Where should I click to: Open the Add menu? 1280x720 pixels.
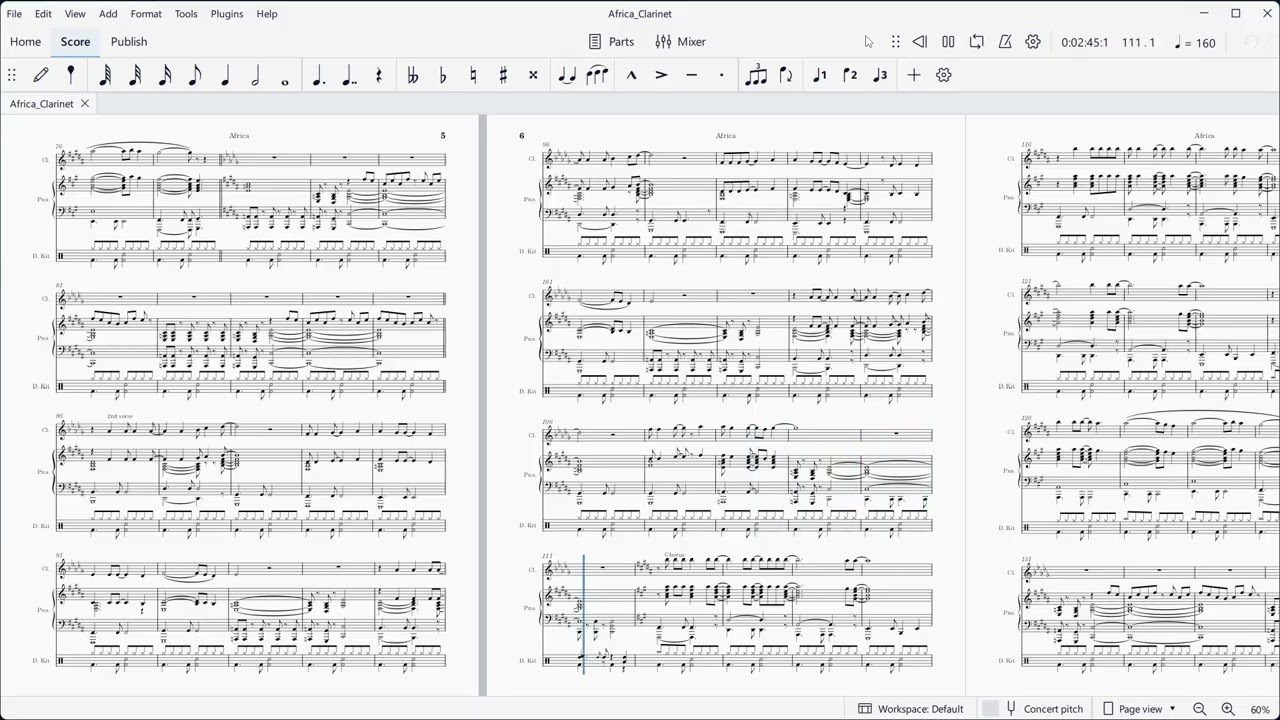(x=108, y=14)
